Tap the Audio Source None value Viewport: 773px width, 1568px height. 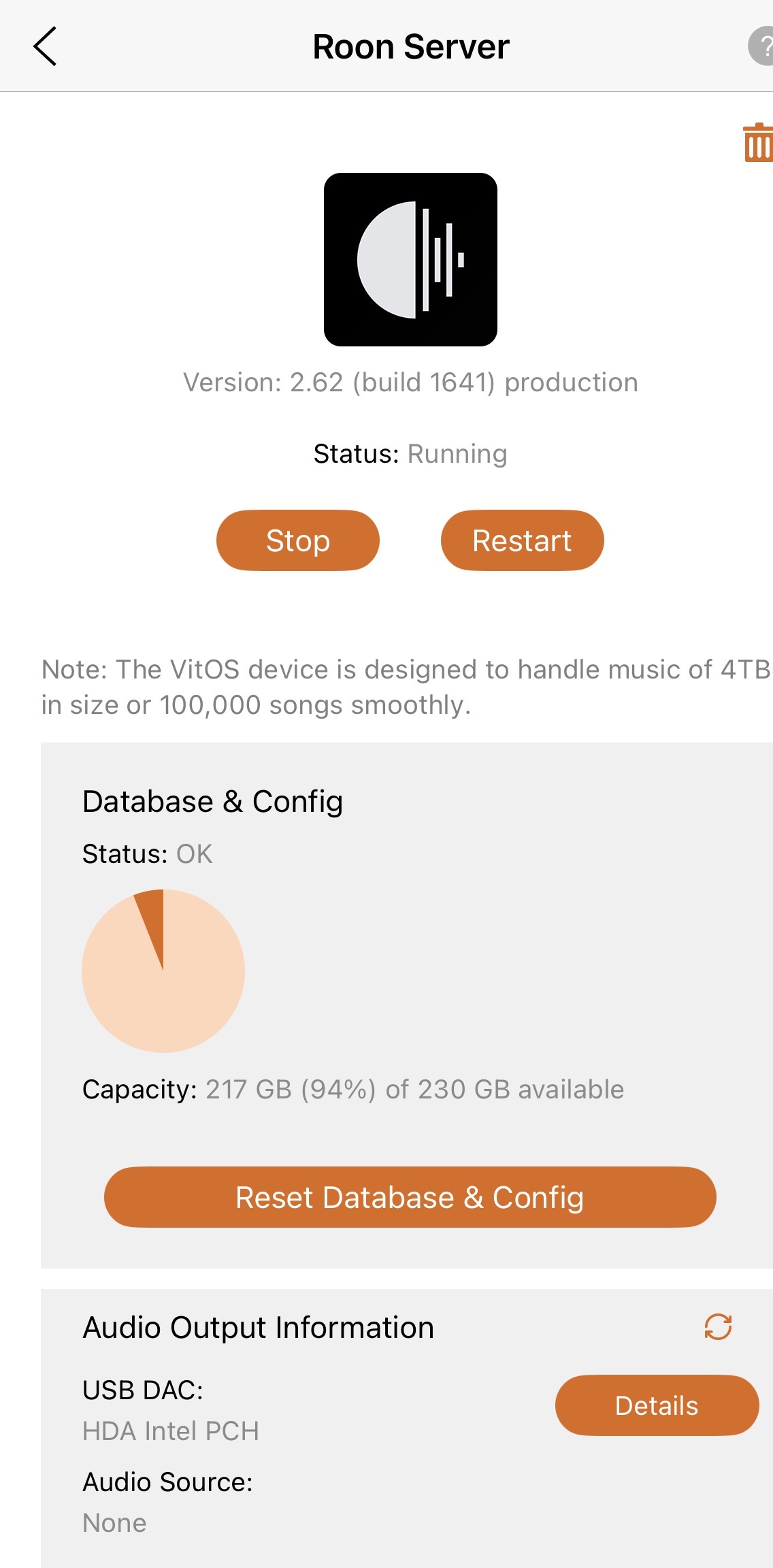(x=114, y=1523)
